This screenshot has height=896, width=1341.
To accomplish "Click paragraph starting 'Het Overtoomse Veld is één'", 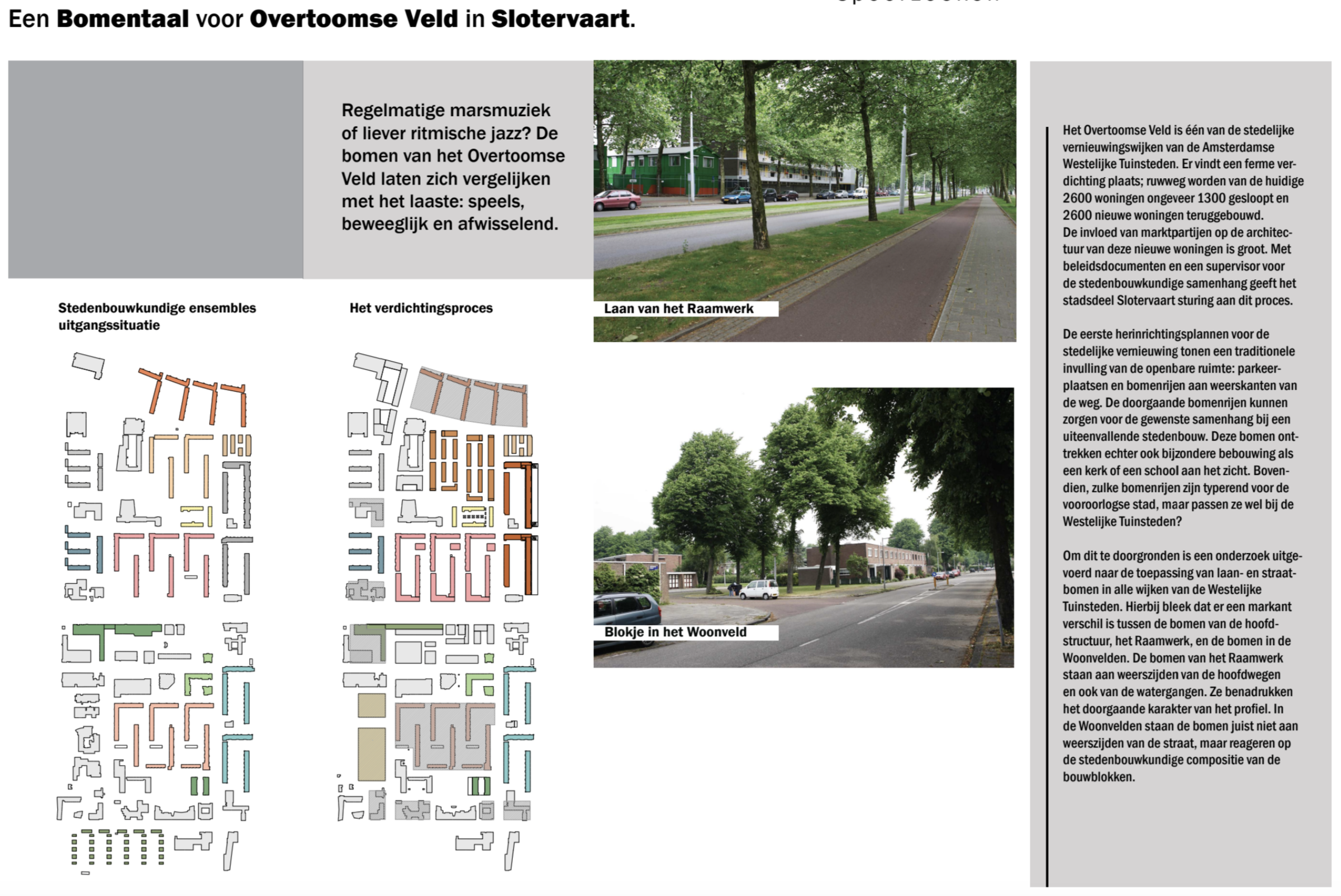I will 1183,216.
